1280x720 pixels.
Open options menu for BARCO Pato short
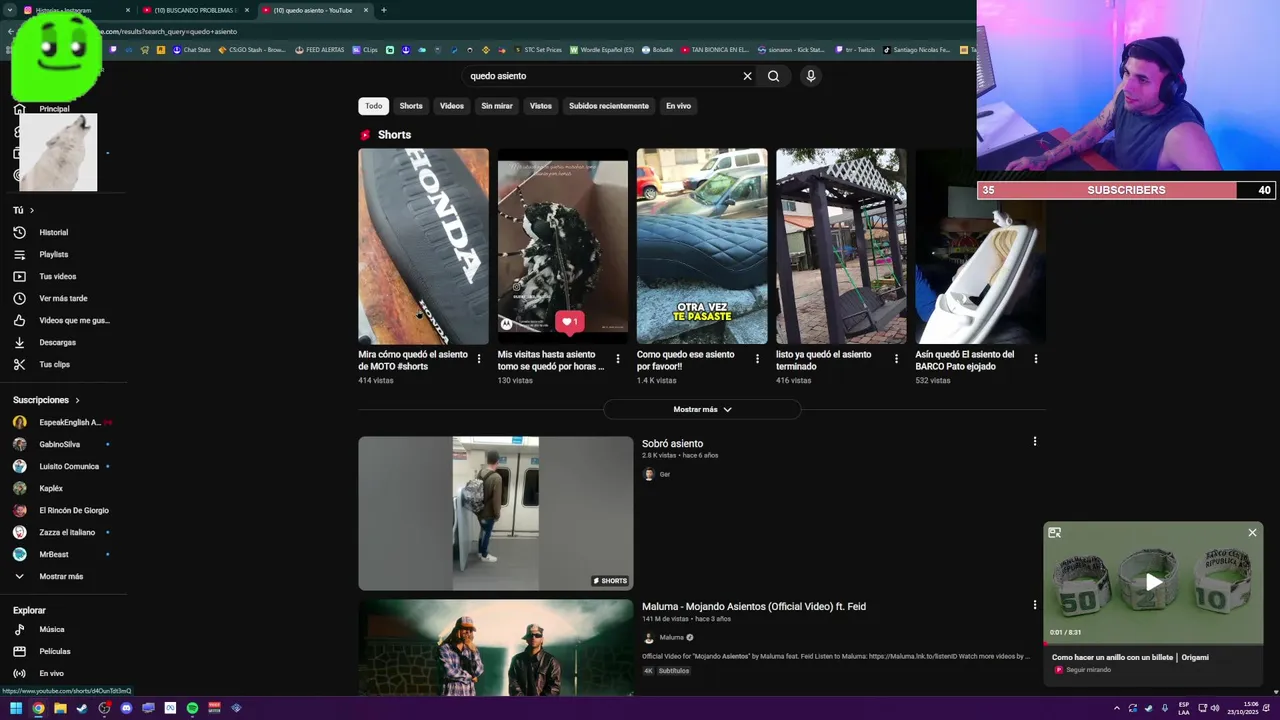click(x=1035, y=359)
